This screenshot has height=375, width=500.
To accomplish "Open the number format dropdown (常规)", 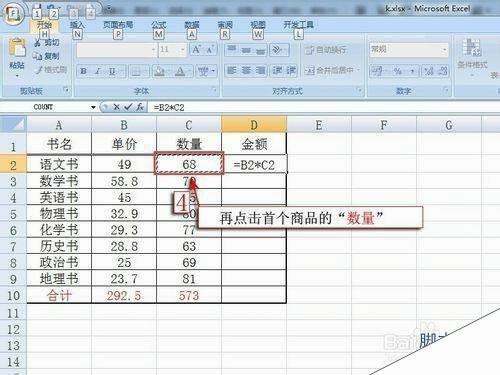I will coord(445,50).
